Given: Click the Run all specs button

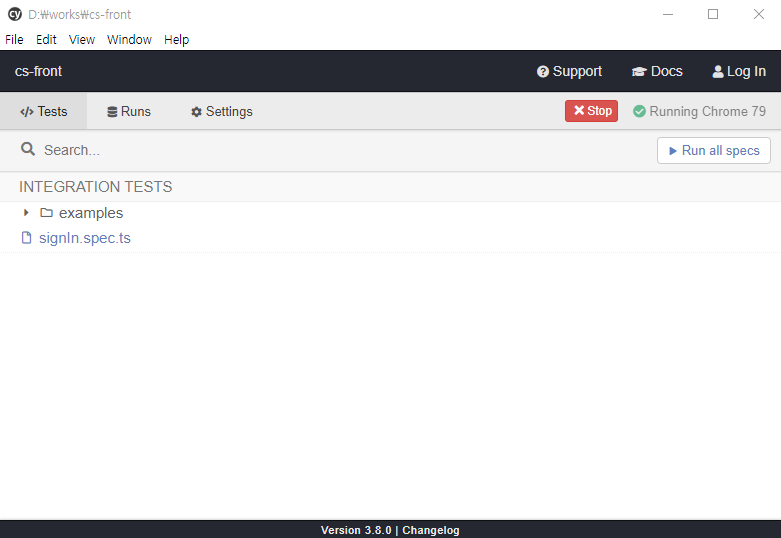Looking at the screenshot, I should click(713, 150).
